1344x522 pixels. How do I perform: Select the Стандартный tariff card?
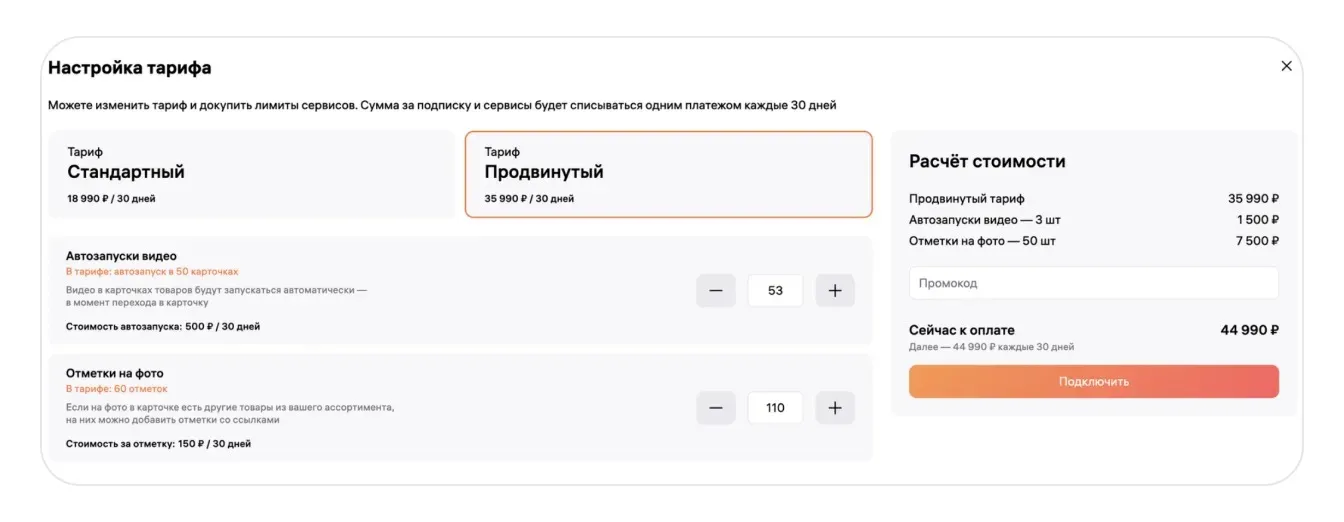[x=251, y=175]
